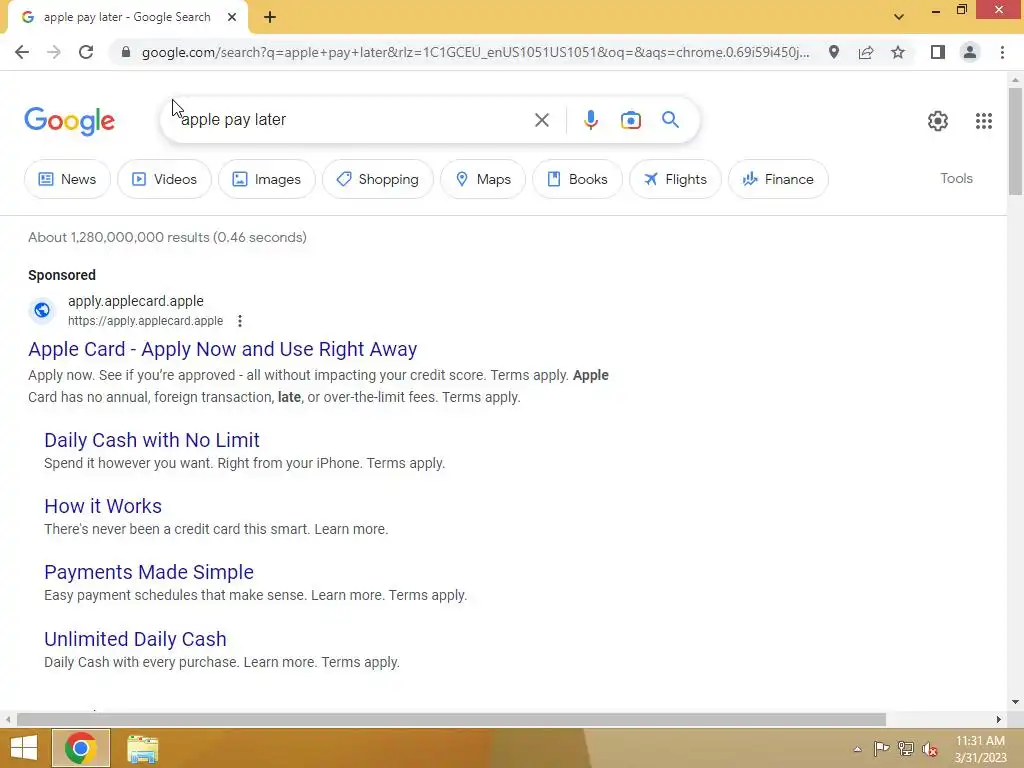The image size is (1024, 768).
Task: Close the apple pay later tab
Action: click(232, 17)
